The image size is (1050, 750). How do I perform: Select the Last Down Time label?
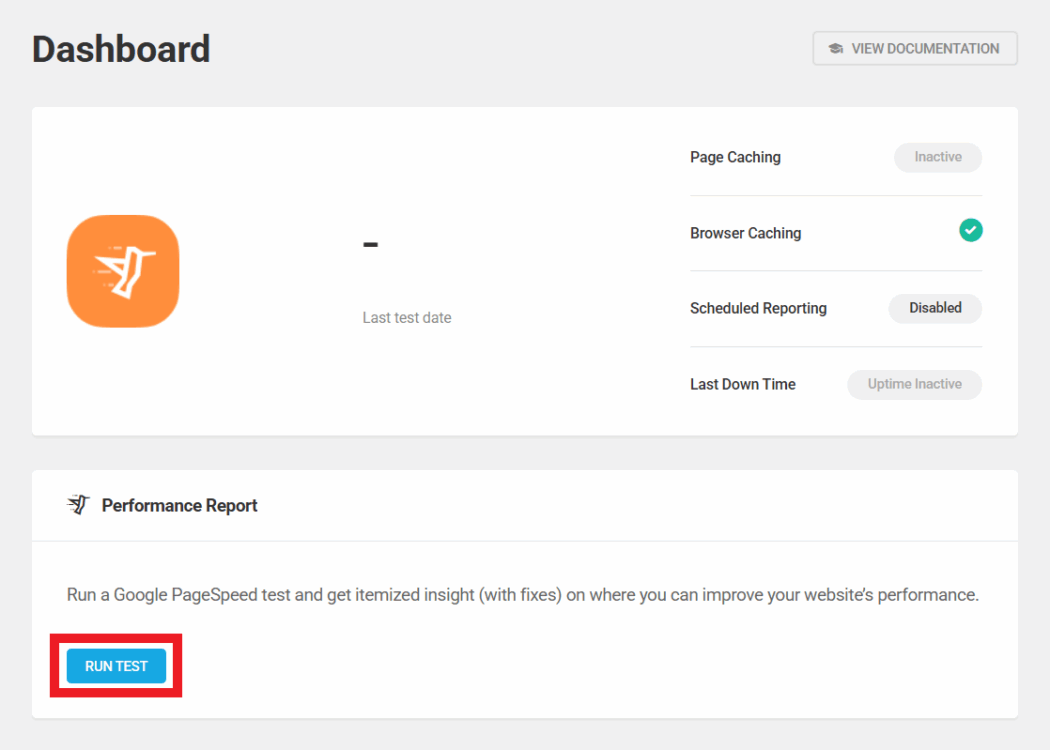742,384
